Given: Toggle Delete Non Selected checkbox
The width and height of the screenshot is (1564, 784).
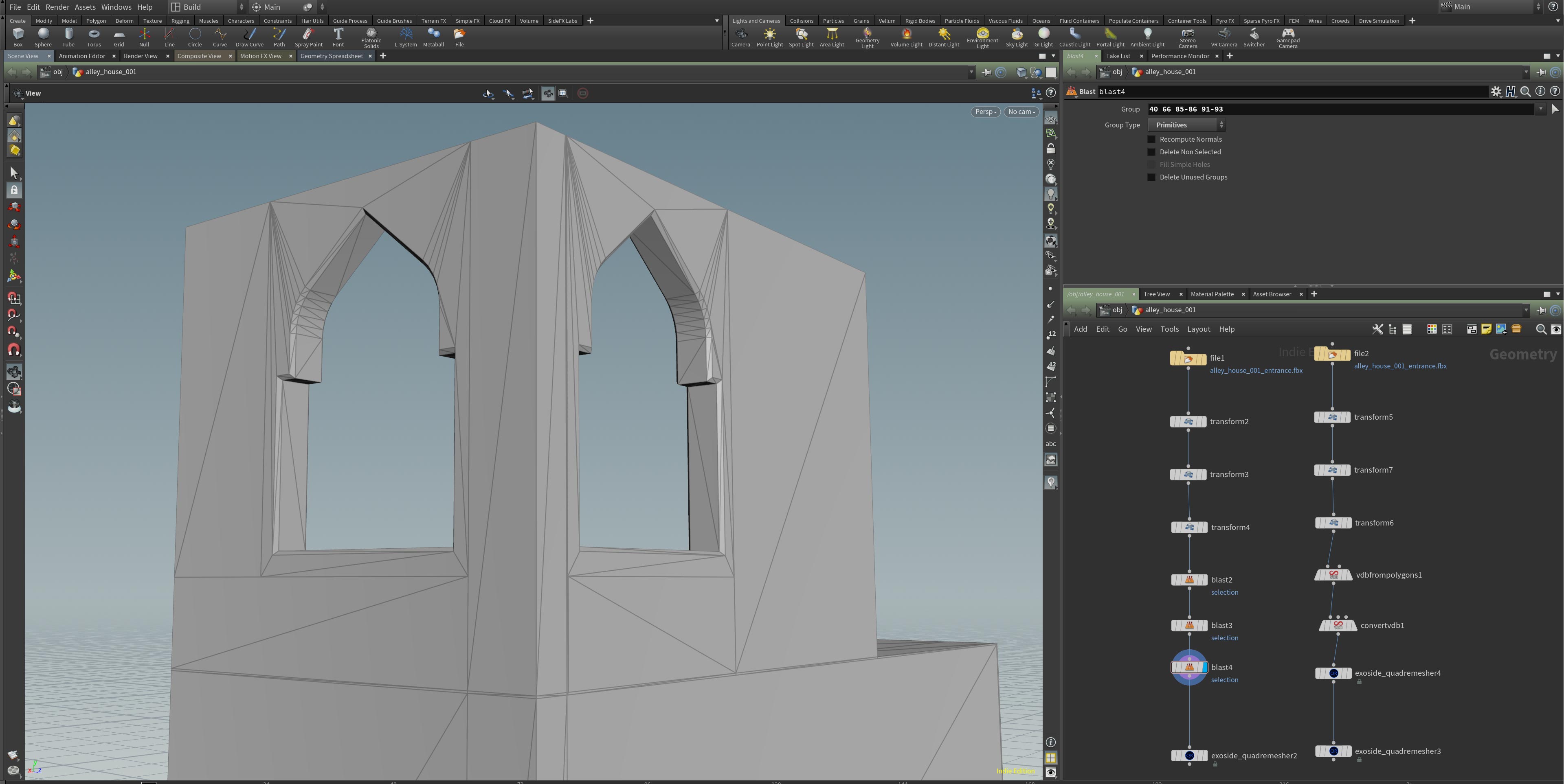Looking at the screenshot, I should point(1151,152).
